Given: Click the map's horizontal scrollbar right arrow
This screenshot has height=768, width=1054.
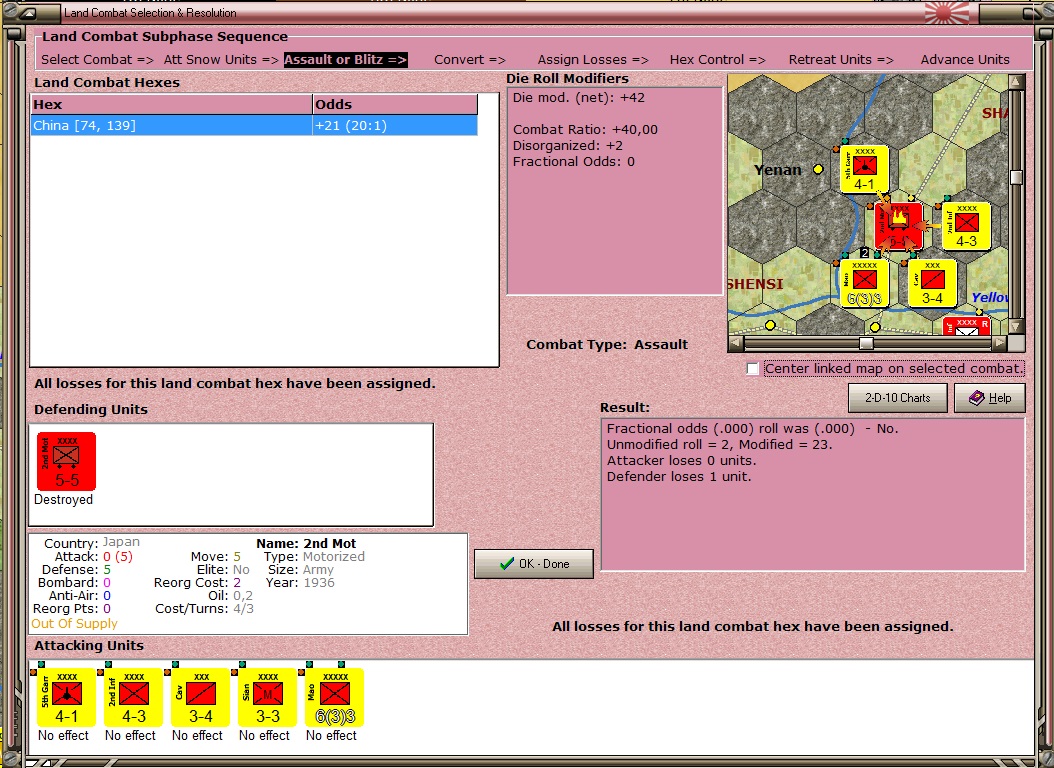Looking at the screenshot, I should 1000,343.
